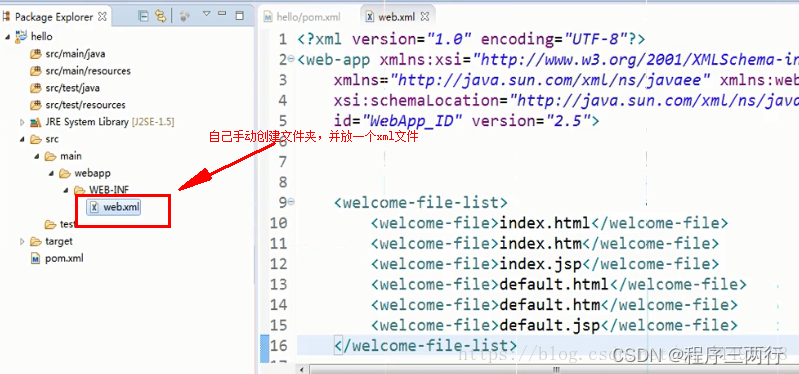Click the main folder icon
This screenshot has width=799, height=374.
click(x=51, y=156)
